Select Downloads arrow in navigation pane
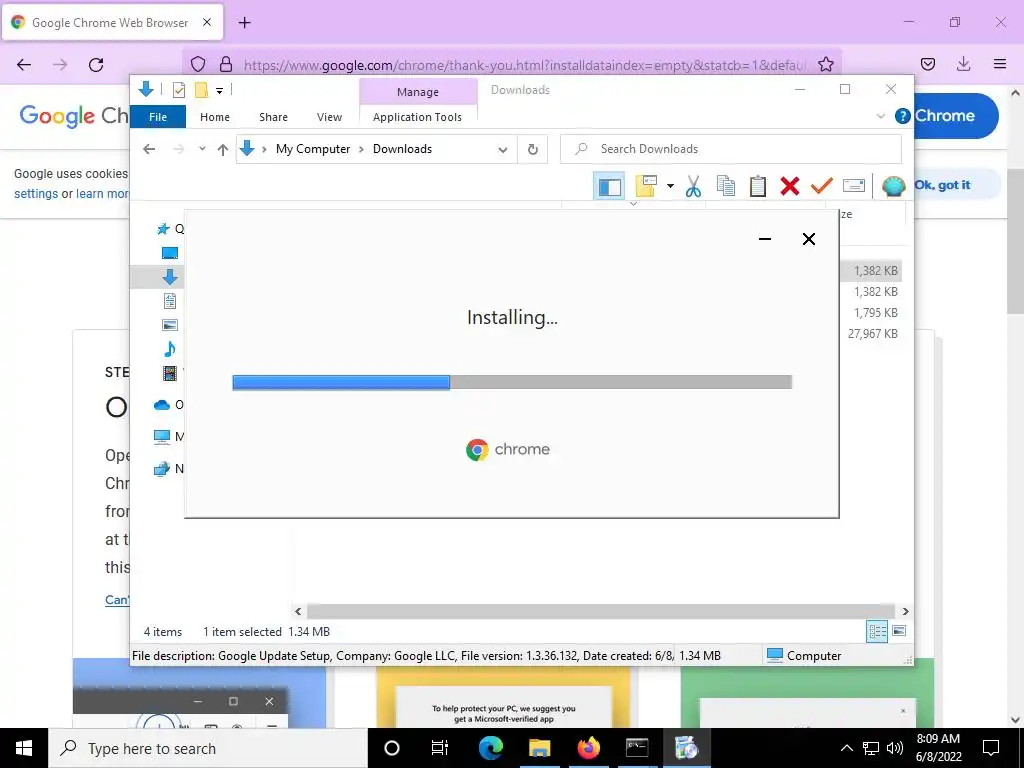Screen dimensions: 1024x768 (170, 277)
